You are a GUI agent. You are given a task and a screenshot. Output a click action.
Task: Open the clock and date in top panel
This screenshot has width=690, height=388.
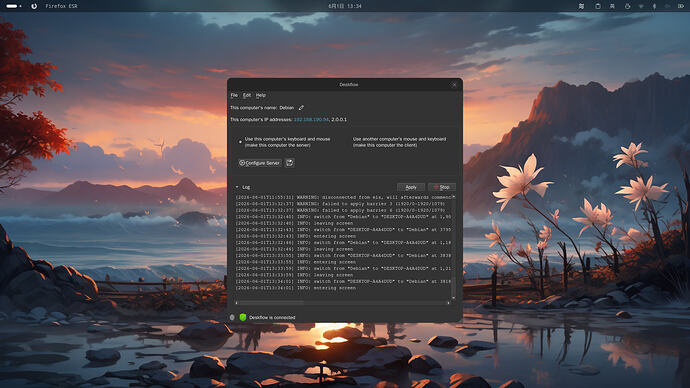point(345,6)
